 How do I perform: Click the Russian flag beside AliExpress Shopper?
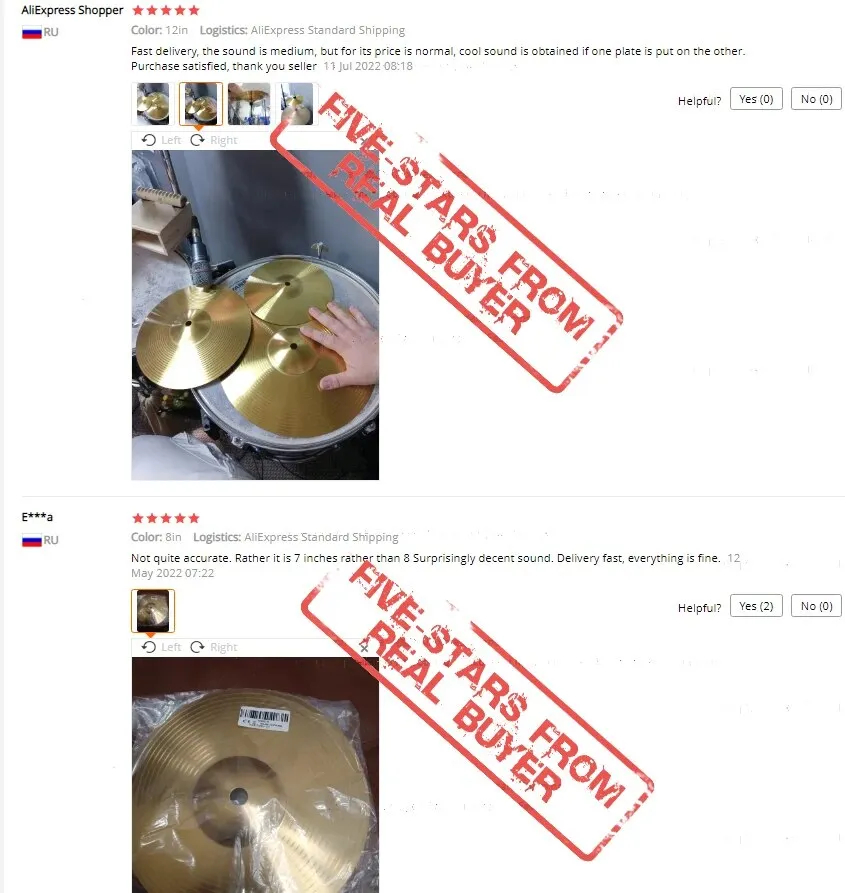click(32, 32)
